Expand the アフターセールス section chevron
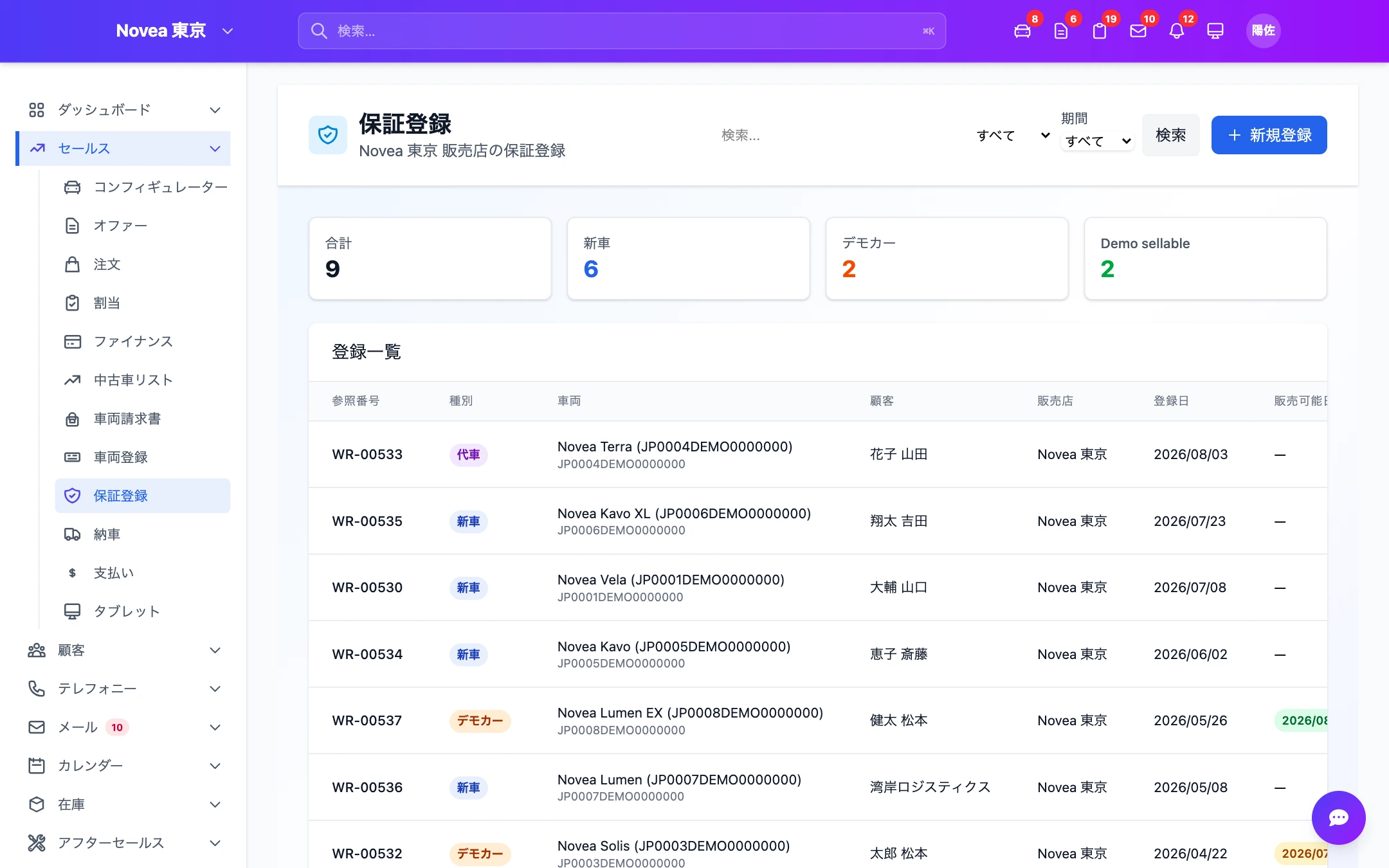This screenshot has height=868, width=1389. coord(215,843)
